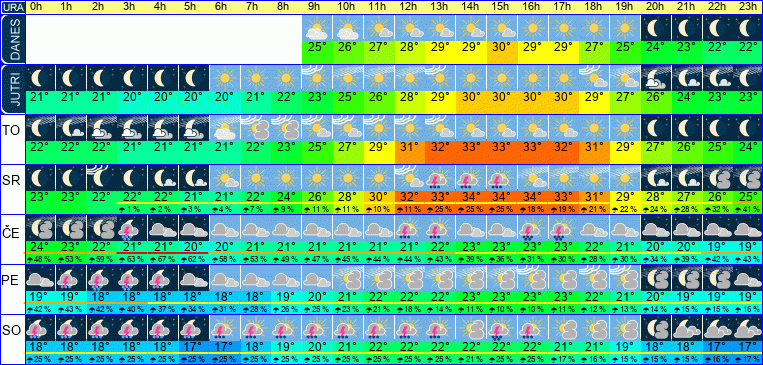Screen dimensions: 763x365
Task: Click the 63 % precipitation in the ČE row
Action: [x=133, y=259]
